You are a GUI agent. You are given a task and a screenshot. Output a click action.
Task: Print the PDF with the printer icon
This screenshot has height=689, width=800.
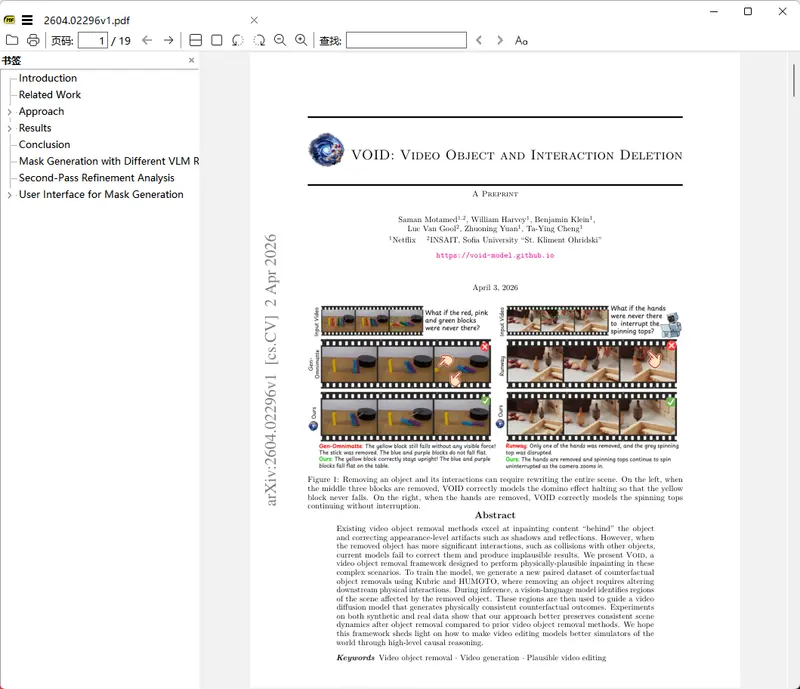(x=33, y=40)
